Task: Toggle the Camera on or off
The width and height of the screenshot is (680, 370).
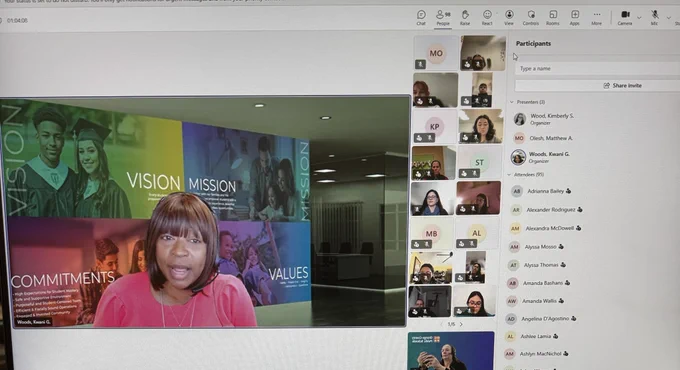Action: point(625,18)
